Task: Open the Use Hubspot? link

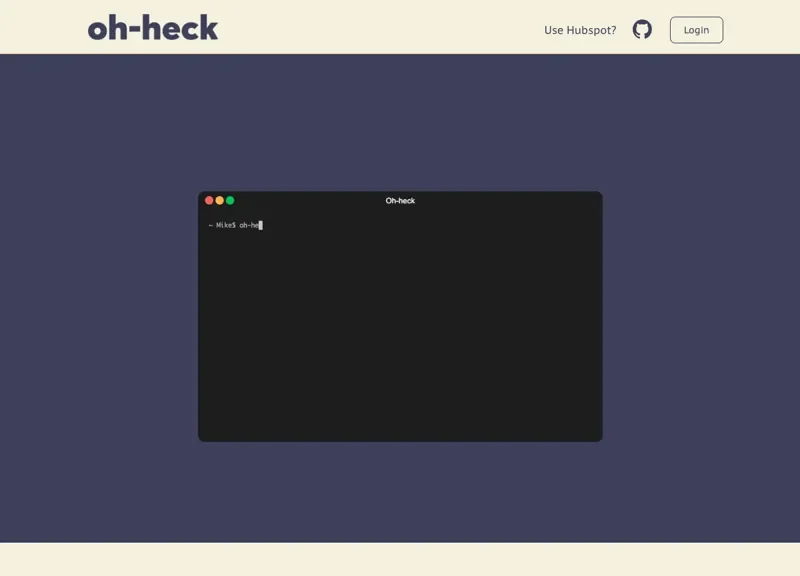Action: (580, 31)
